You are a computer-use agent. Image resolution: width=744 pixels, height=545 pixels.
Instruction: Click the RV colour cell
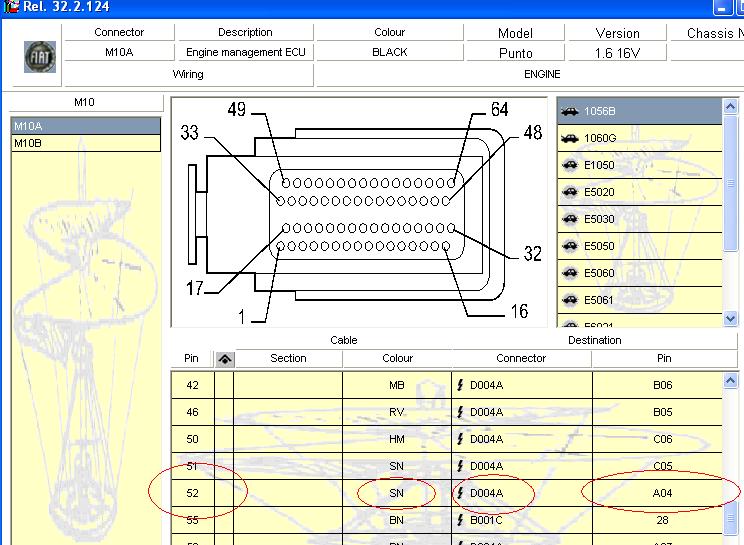[x=397, y=412]
